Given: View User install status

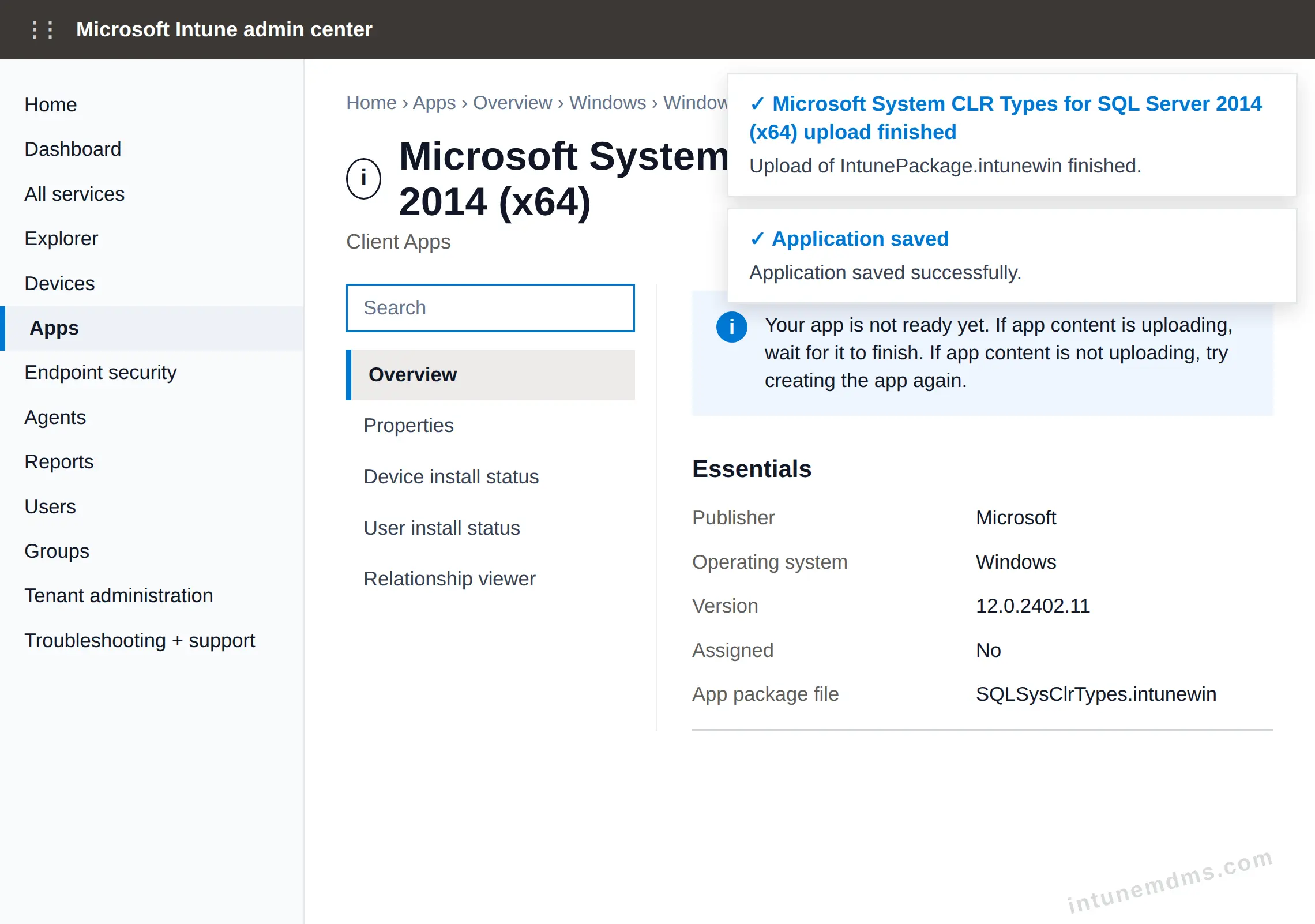Looking at the screenshot, I should point(490,528).
